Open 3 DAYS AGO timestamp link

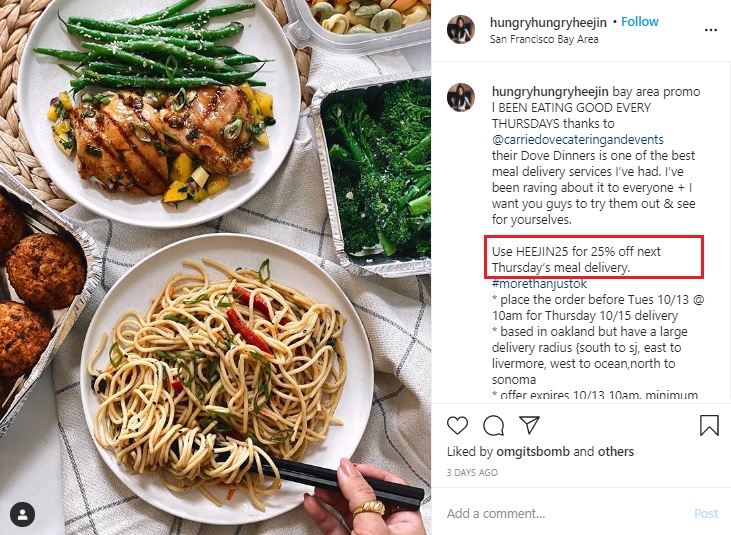coord(472,473)
